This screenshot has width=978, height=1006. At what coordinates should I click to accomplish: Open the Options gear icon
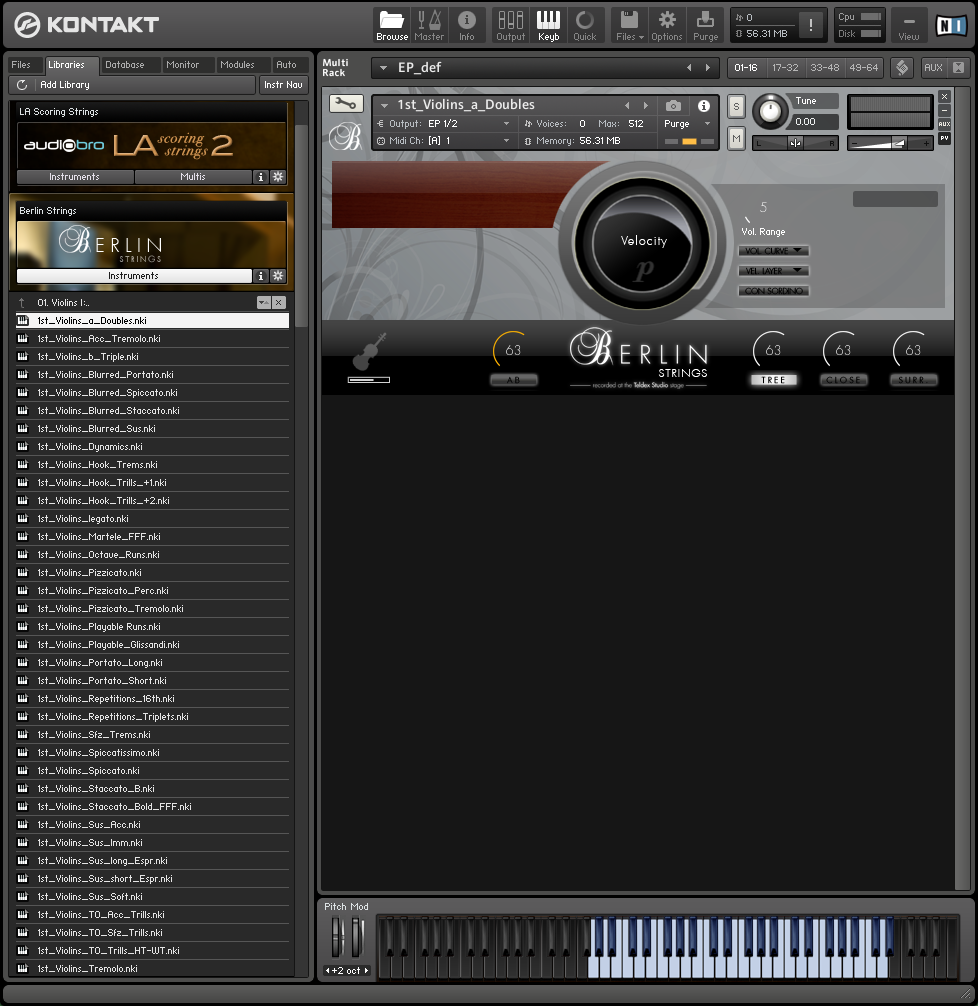[667, 26]
